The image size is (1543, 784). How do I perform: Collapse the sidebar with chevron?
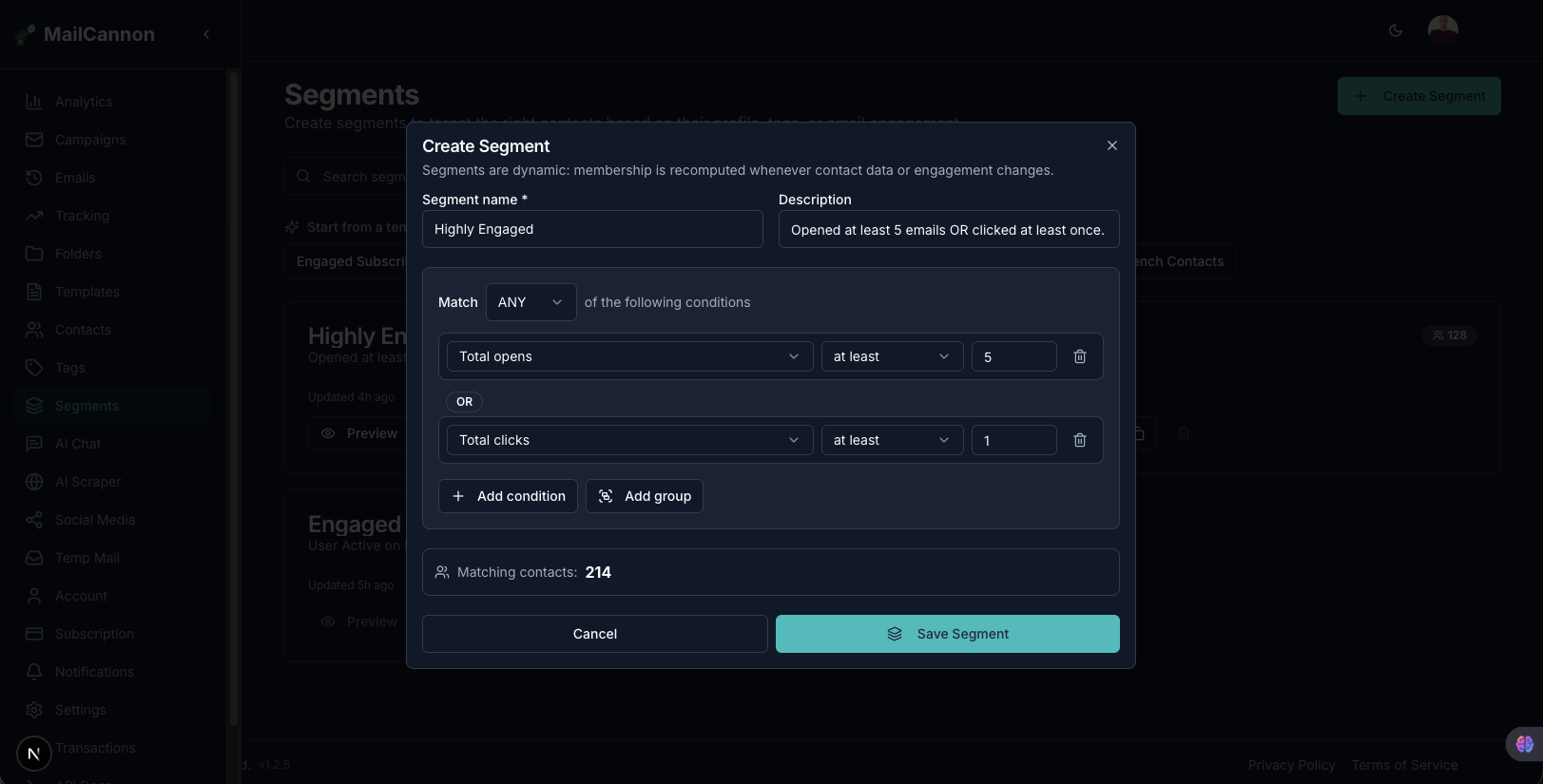tap(206, 34)
